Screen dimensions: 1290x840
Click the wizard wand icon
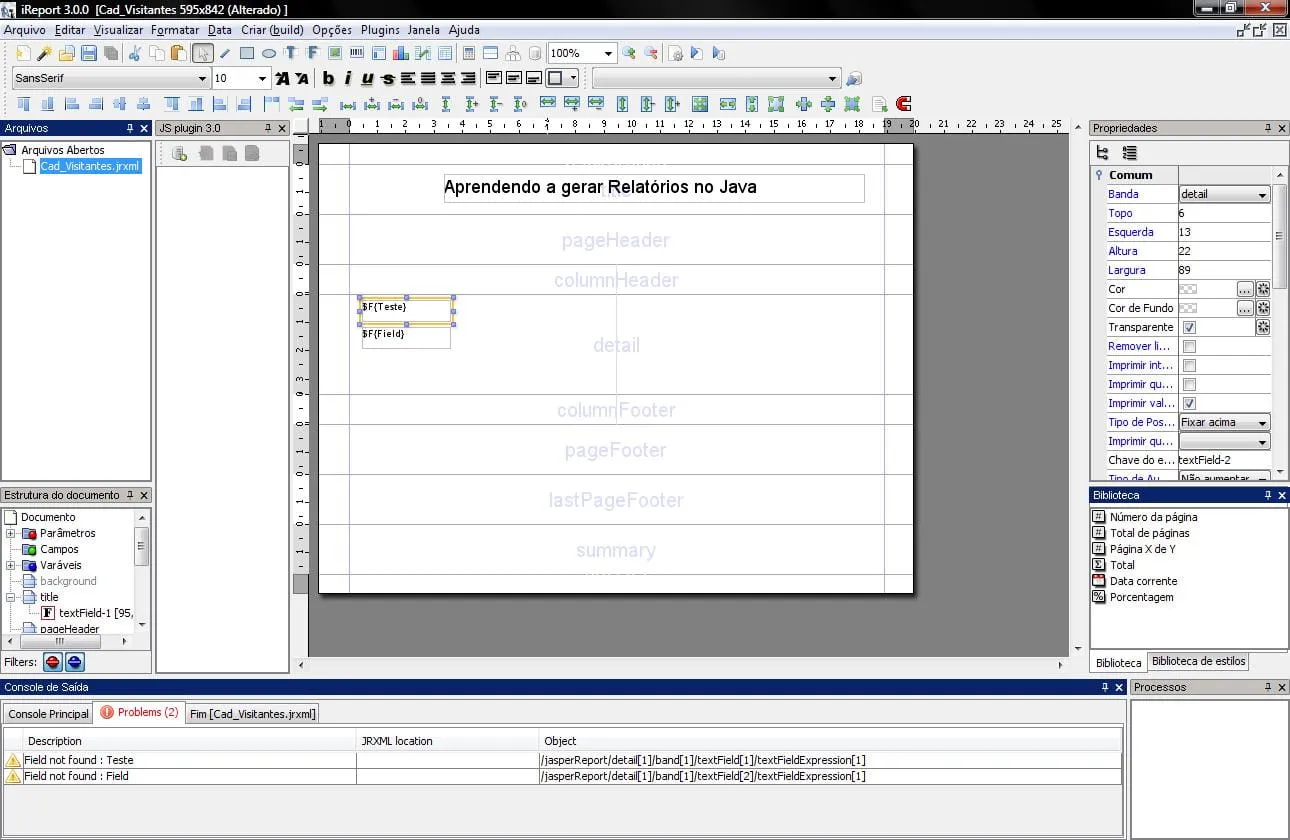pyautogui.click(x=44, y=53)
